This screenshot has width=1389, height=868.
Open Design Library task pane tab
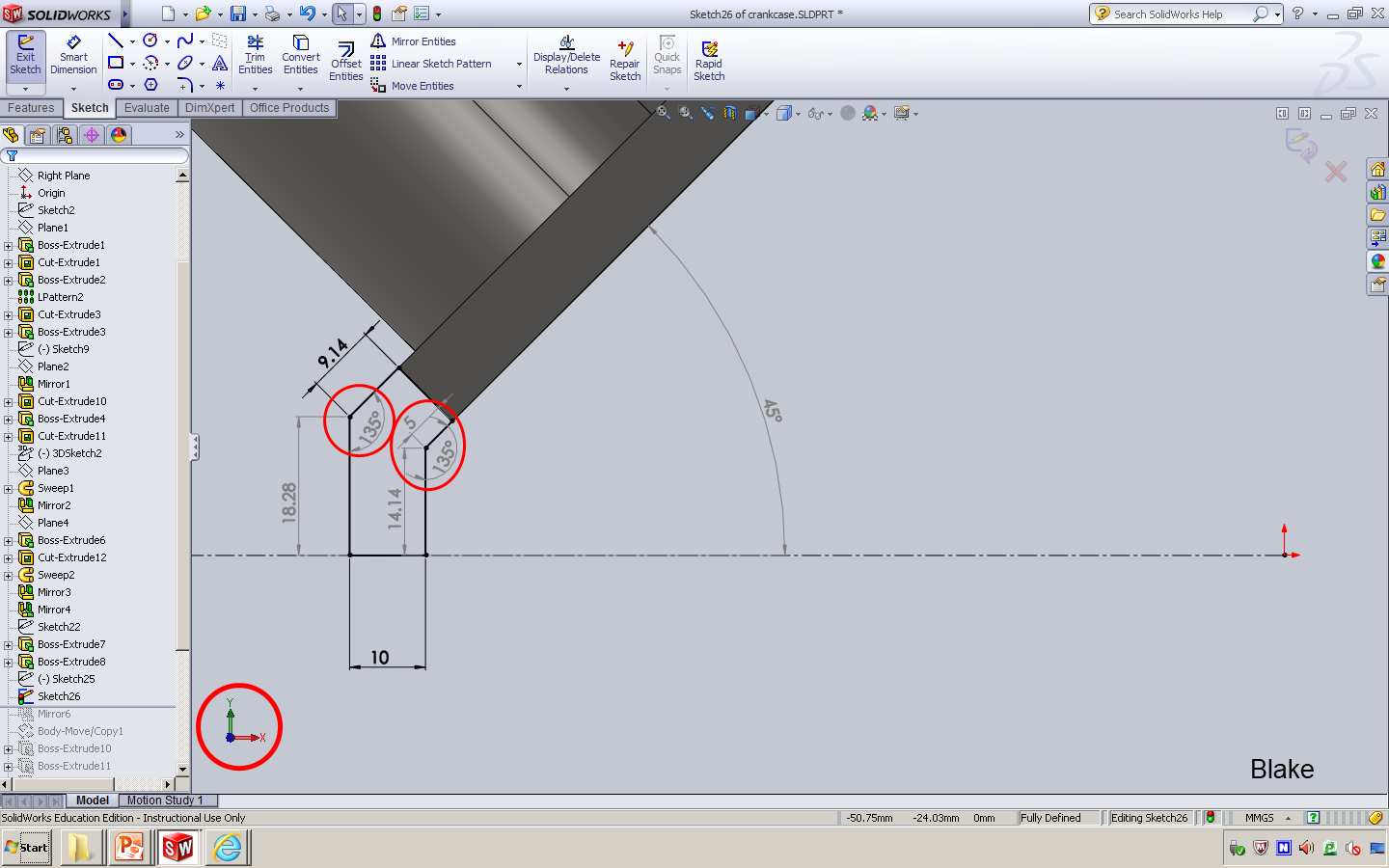tap(1377, 193)
